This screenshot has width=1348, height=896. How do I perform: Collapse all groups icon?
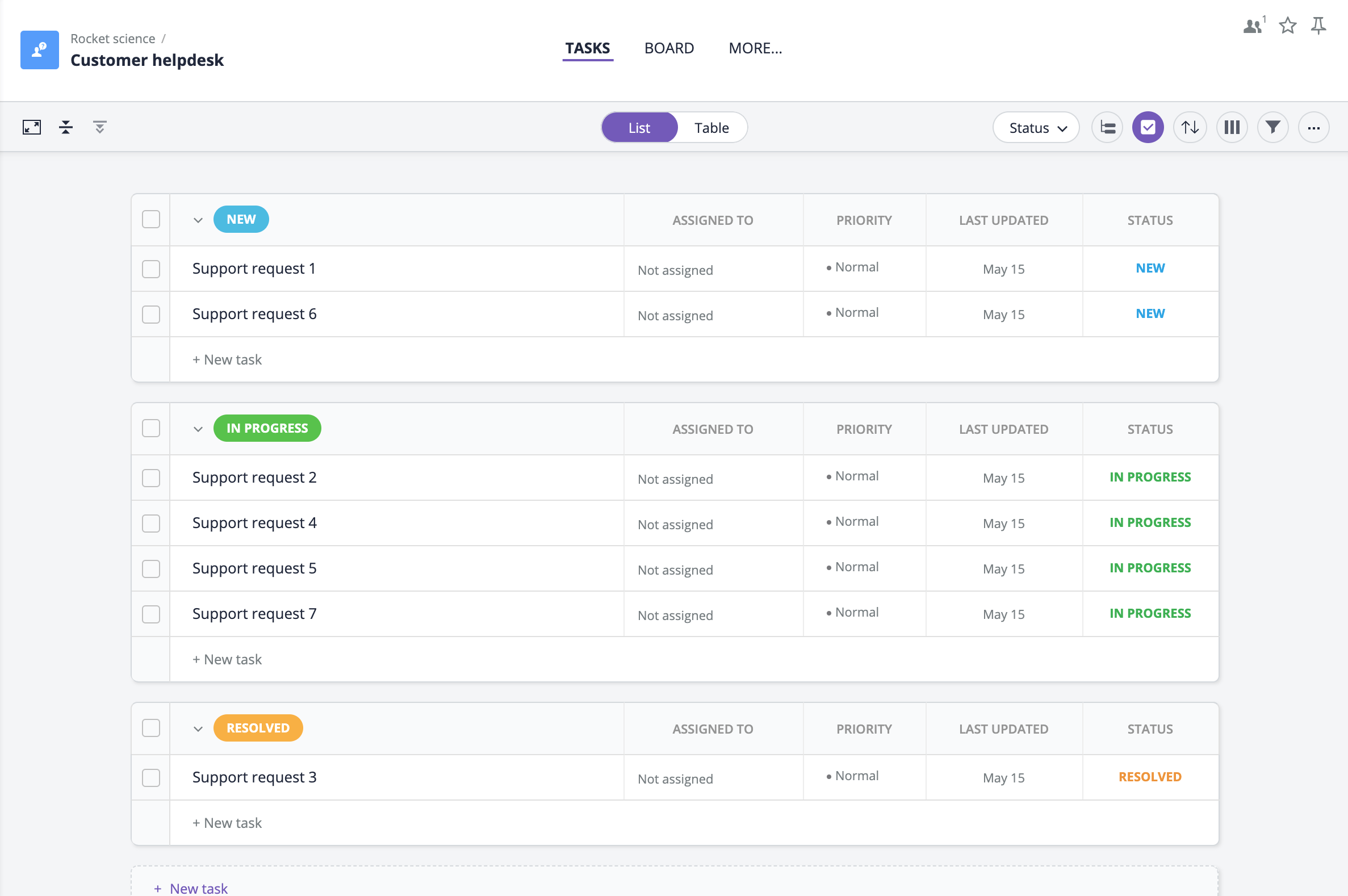tap(66, 127)
